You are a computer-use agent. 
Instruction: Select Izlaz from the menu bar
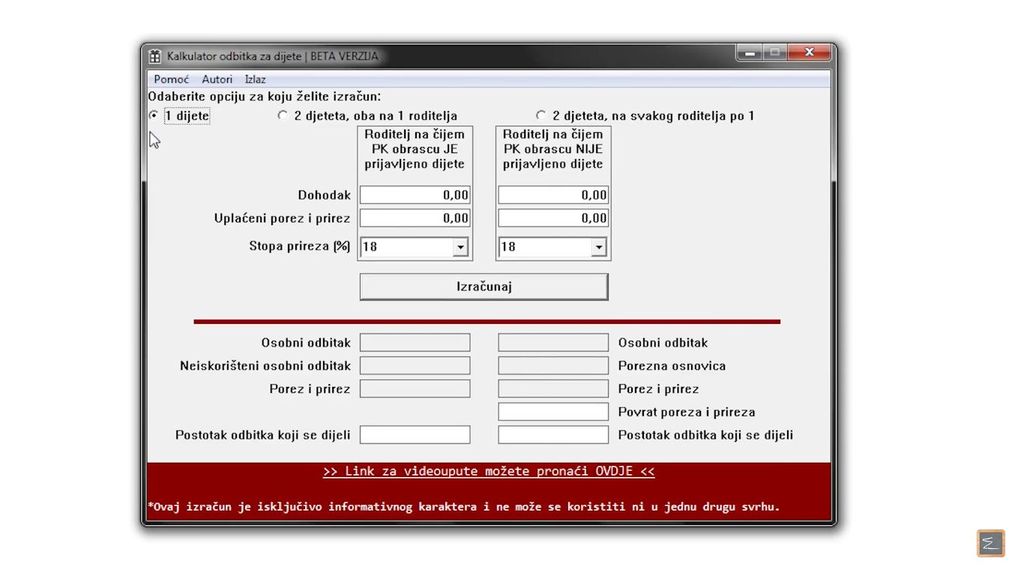point(255,79)
